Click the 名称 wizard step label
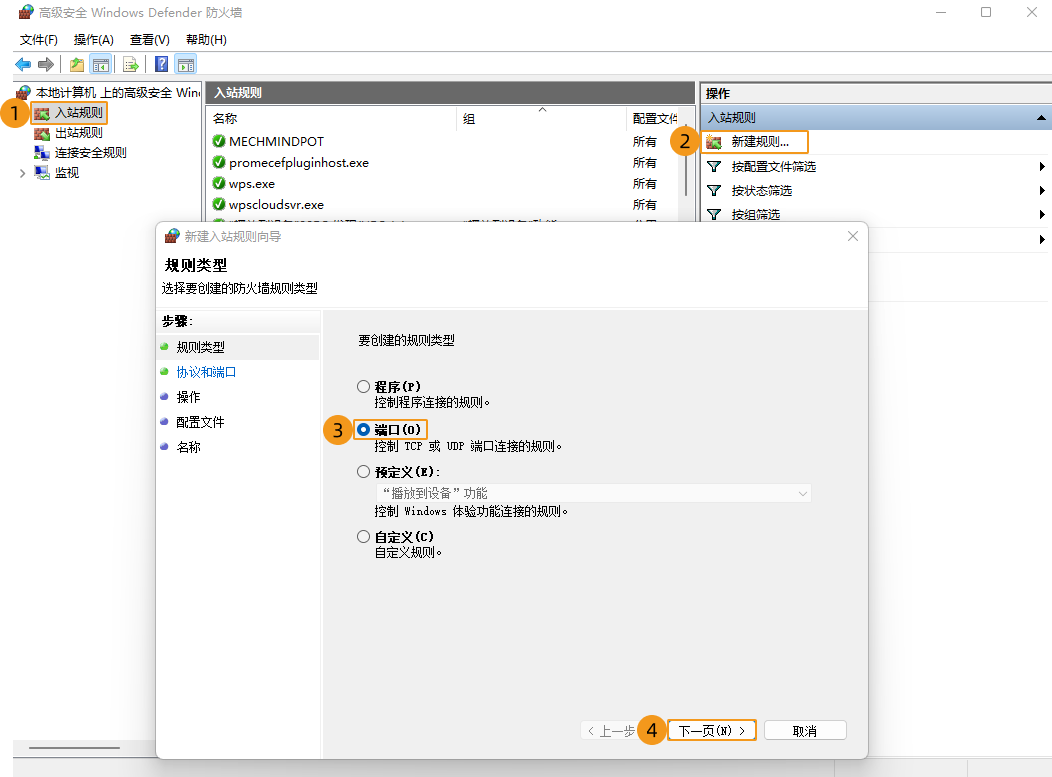1052x777 pixels. [189, 447]
